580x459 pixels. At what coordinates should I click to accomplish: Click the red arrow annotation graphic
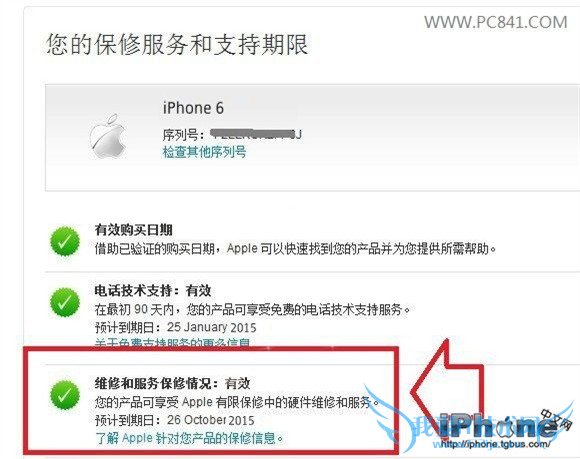pos(447,383)
